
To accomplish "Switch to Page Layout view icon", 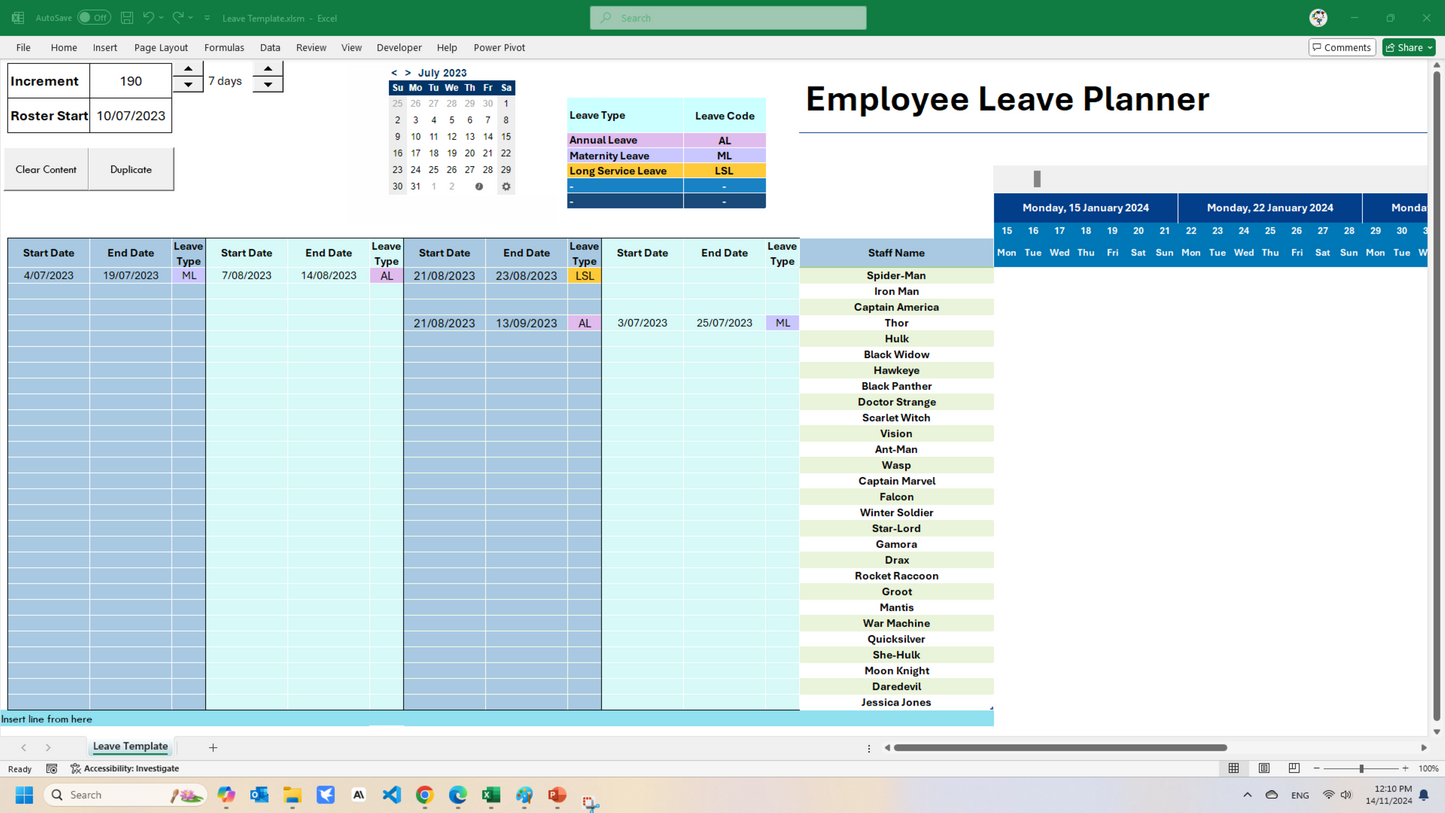I will [1264, 768].
